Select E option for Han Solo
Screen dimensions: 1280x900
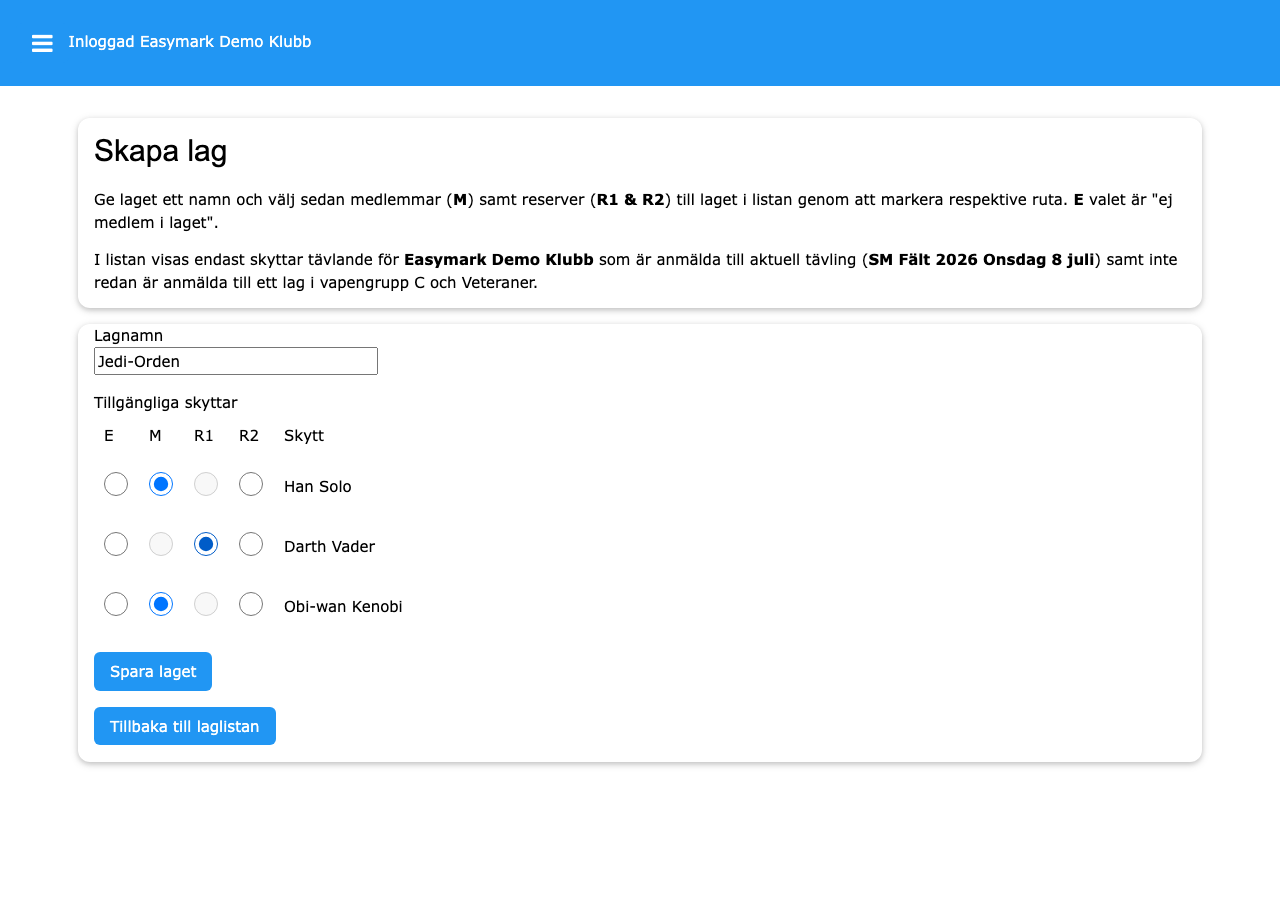coord(116,484)
